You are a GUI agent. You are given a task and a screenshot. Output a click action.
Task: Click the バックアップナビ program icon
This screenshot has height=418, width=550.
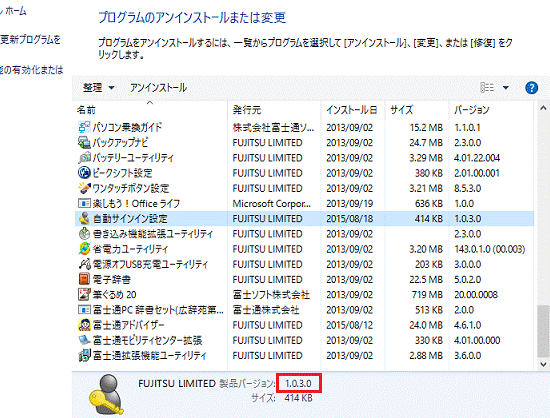point(84,142)
